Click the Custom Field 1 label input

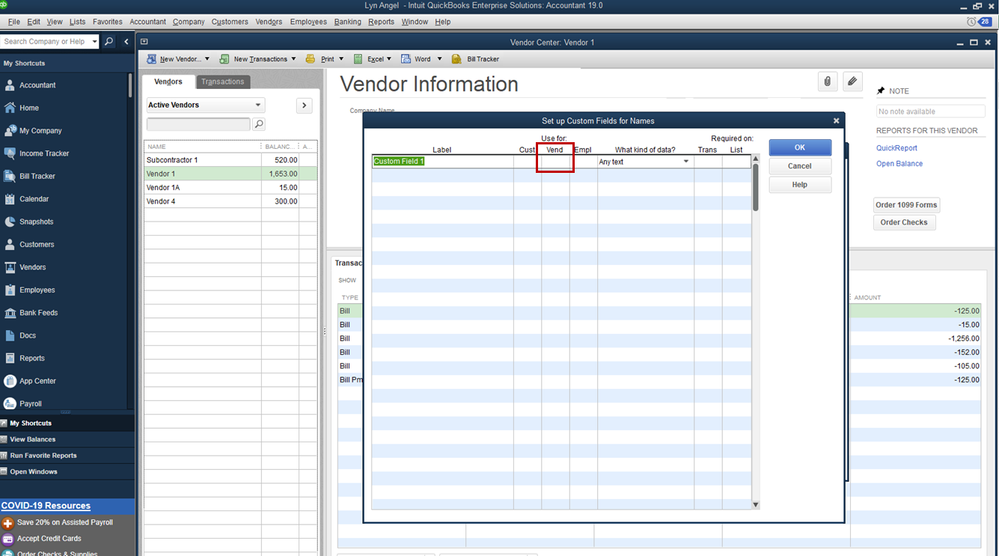pos(442,162)
